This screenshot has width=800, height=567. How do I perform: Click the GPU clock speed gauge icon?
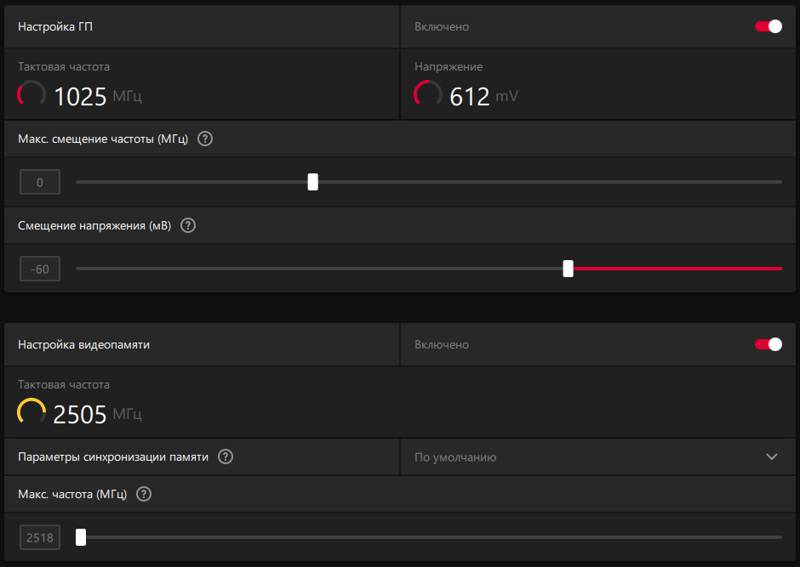(x=31, y=94)
